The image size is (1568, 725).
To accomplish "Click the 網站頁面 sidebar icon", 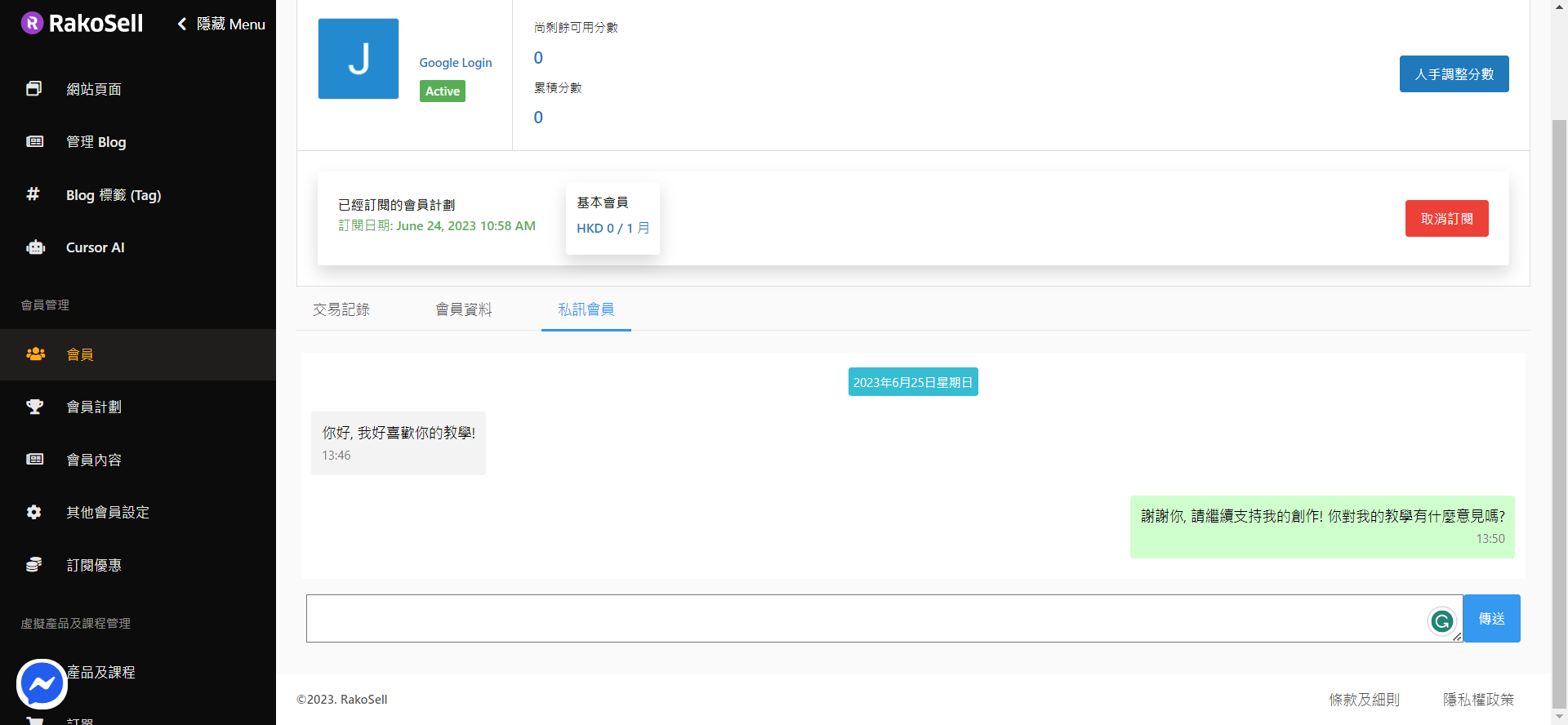I will pos(34,89).
